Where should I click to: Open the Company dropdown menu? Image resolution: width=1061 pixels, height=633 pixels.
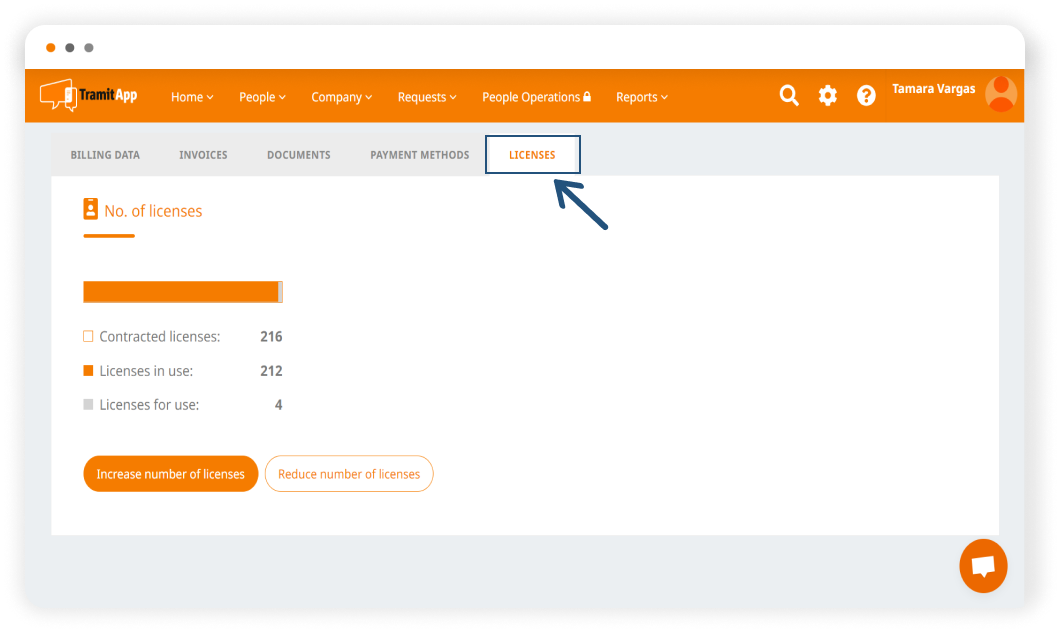pos(341,97)
